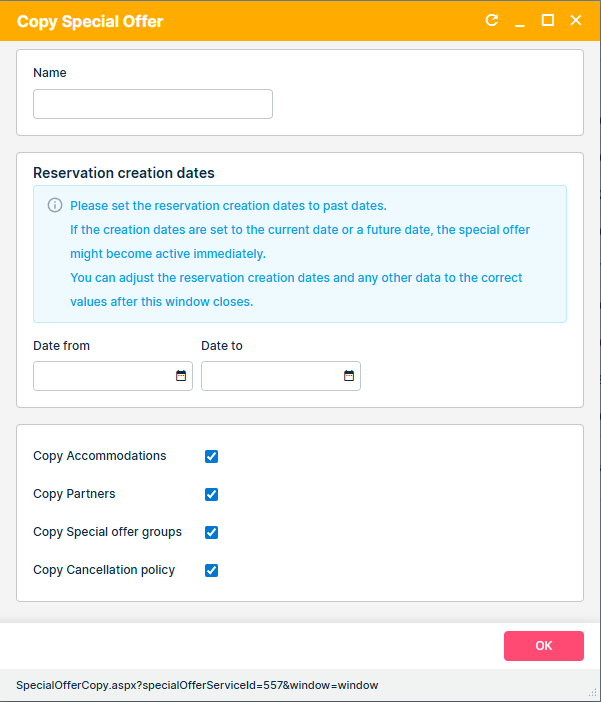Image resolution: width=601 pixels, height=702 pixels.
Task: Untick the Copy Cancellation policy checkbox
Action: point(211,571)
